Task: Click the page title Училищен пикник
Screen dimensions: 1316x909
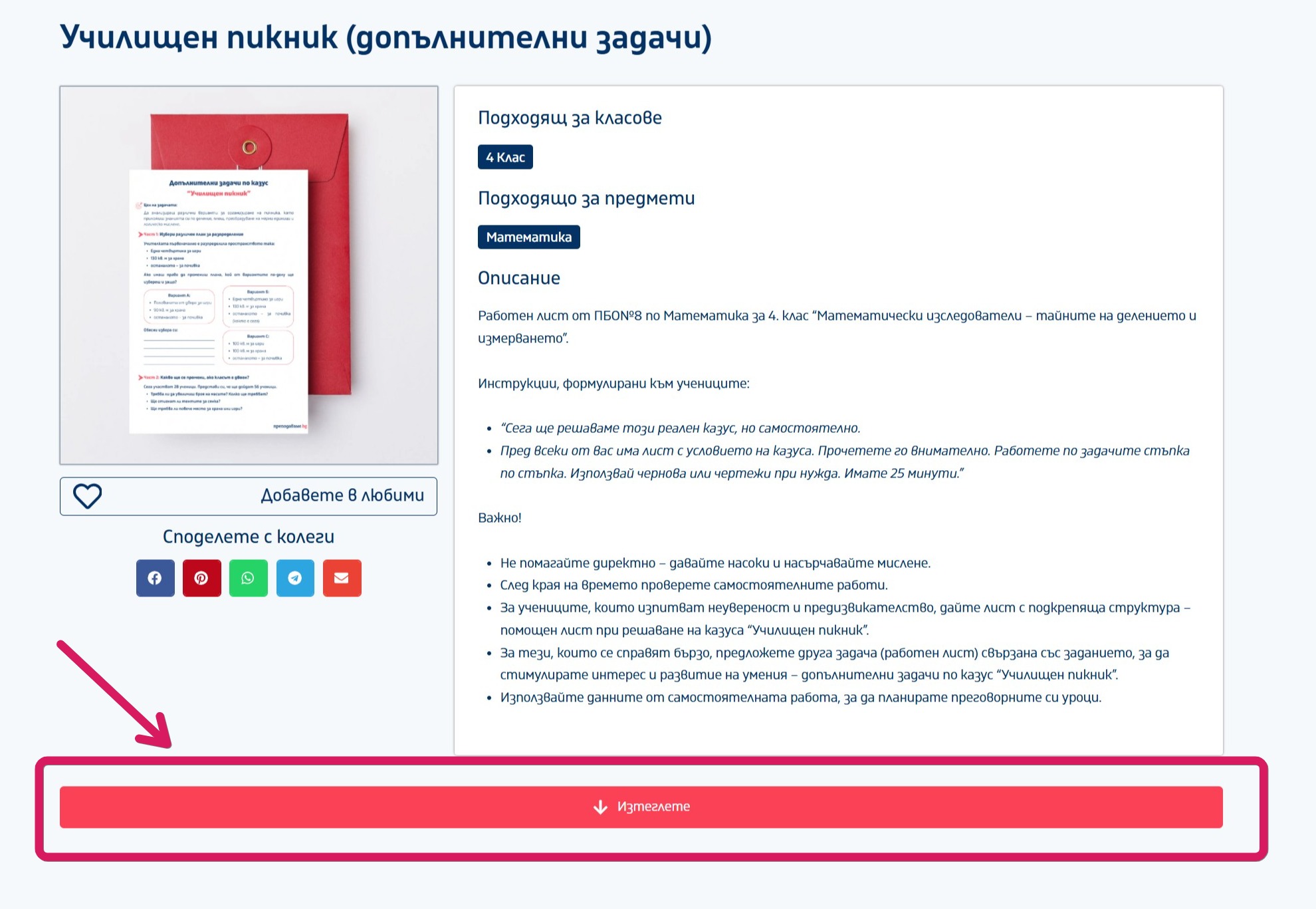Action: (x=385, y=37)
